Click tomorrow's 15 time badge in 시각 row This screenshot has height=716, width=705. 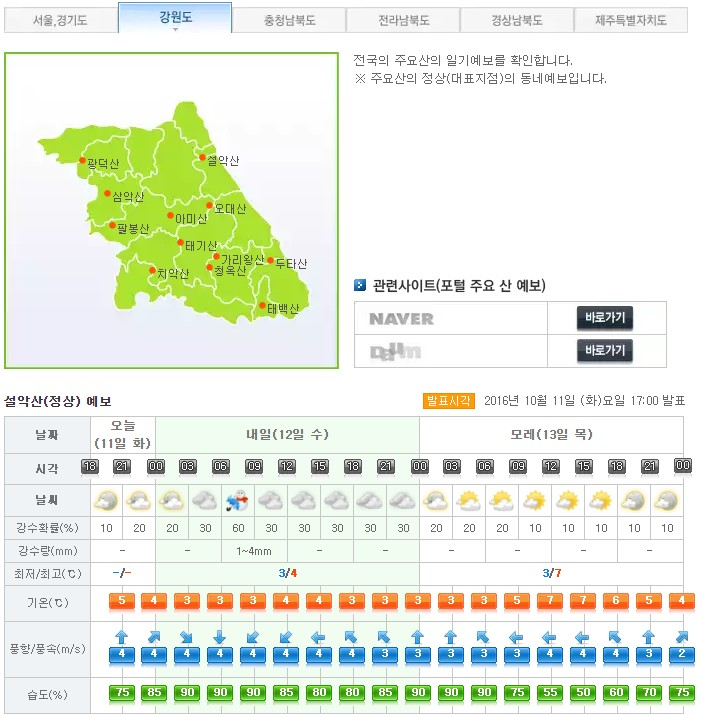click(x=320, y=467)
